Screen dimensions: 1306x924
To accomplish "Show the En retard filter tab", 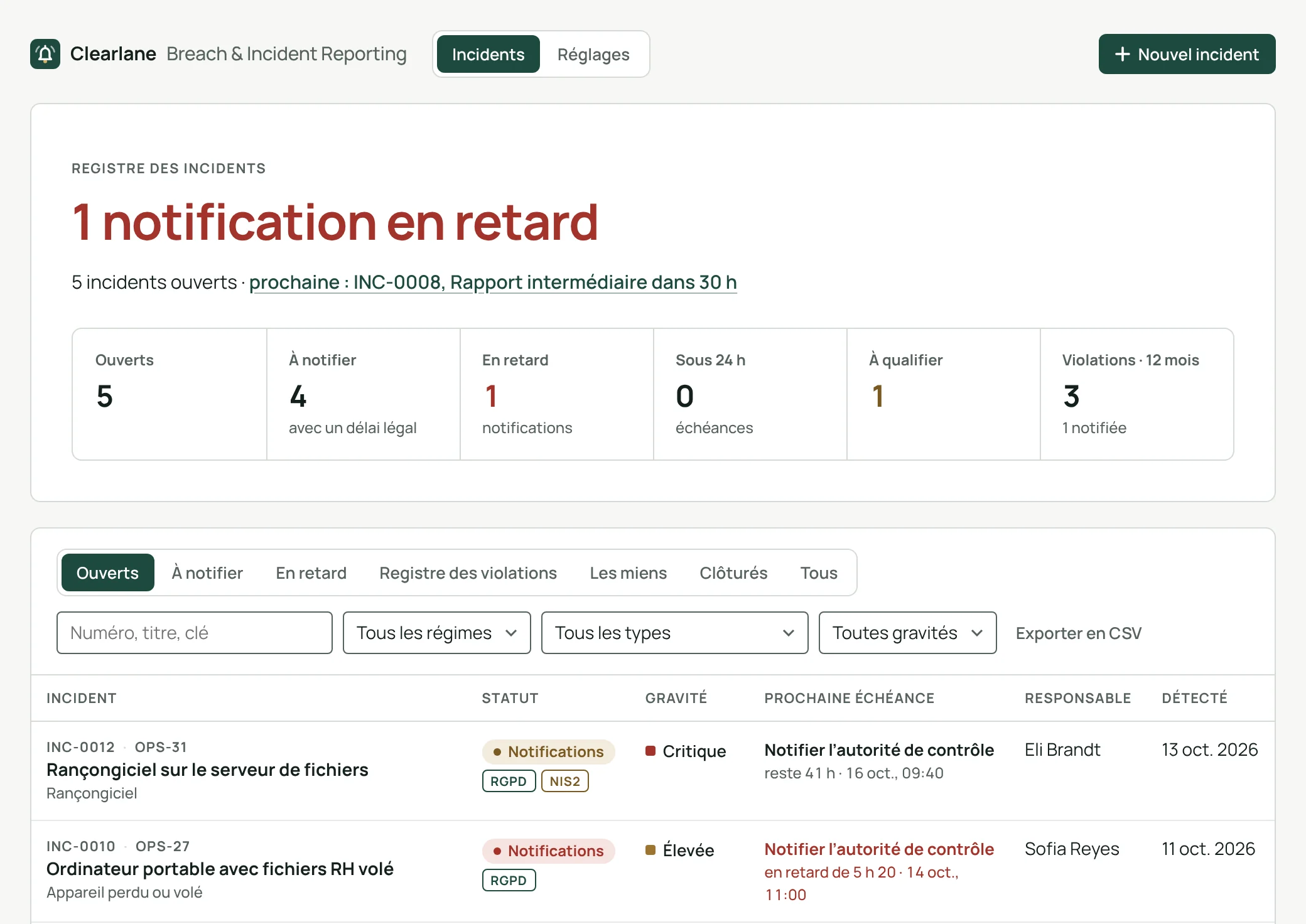I will click(311, 572).
